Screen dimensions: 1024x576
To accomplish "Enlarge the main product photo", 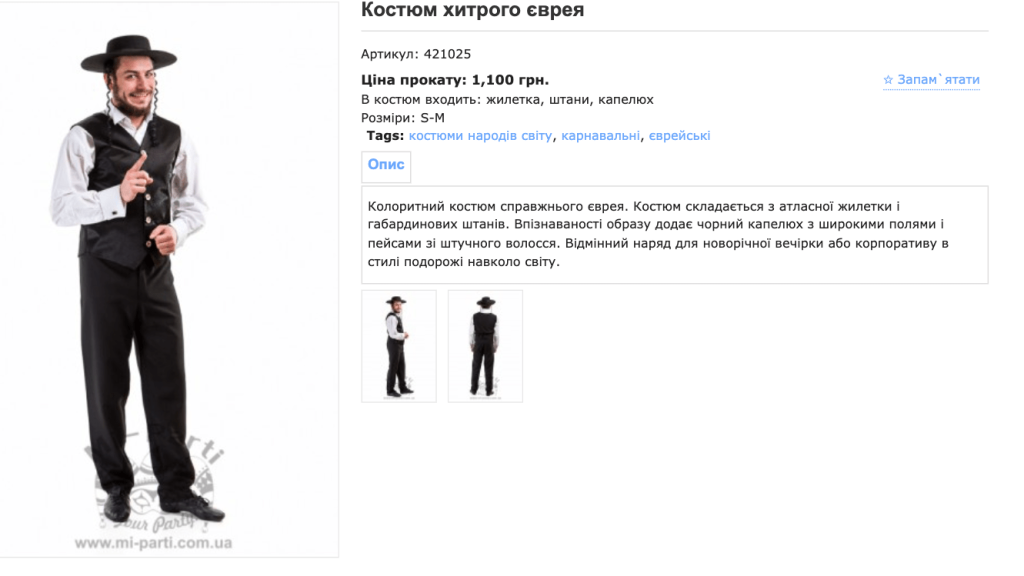I will [169, 281].
